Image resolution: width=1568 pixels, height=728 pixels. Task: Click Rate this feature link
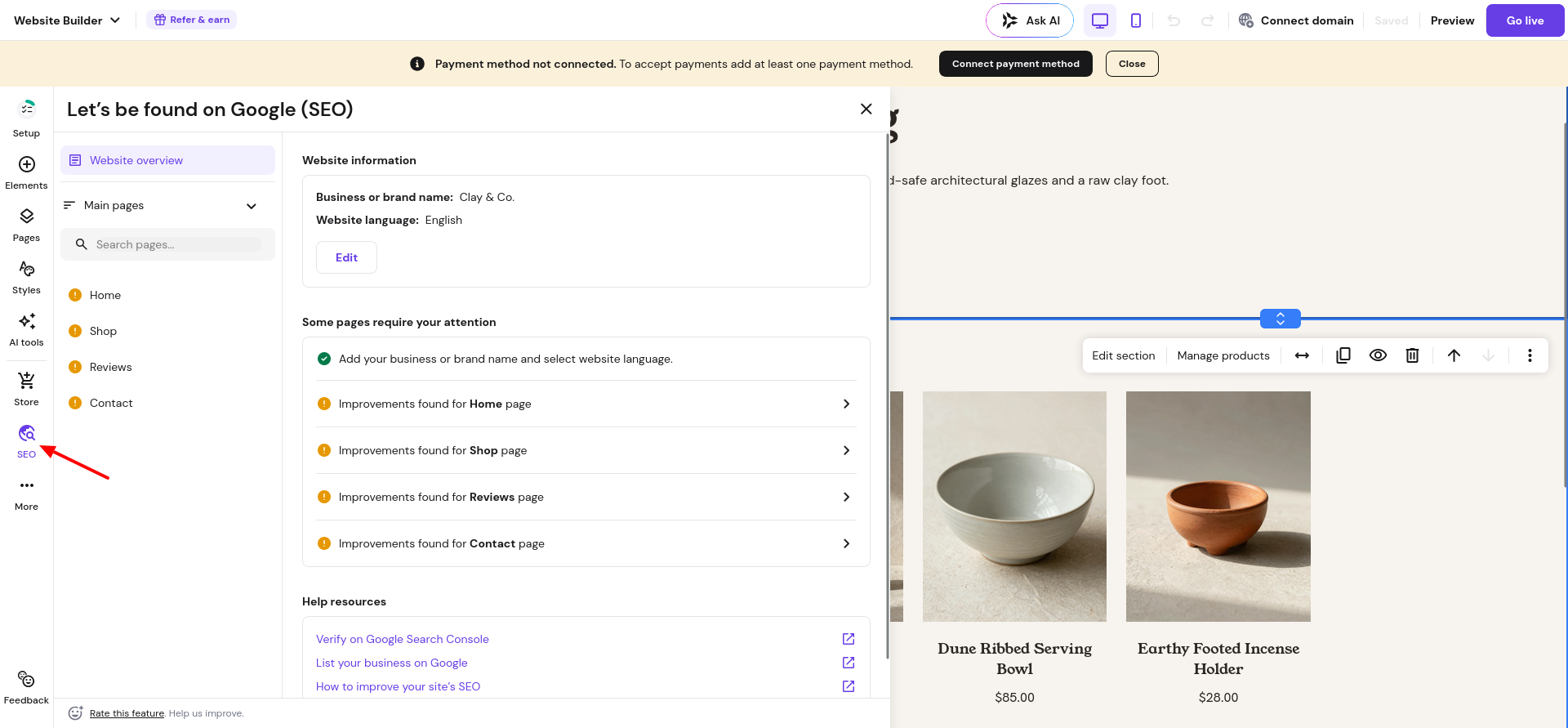click(x=127, y=713)
